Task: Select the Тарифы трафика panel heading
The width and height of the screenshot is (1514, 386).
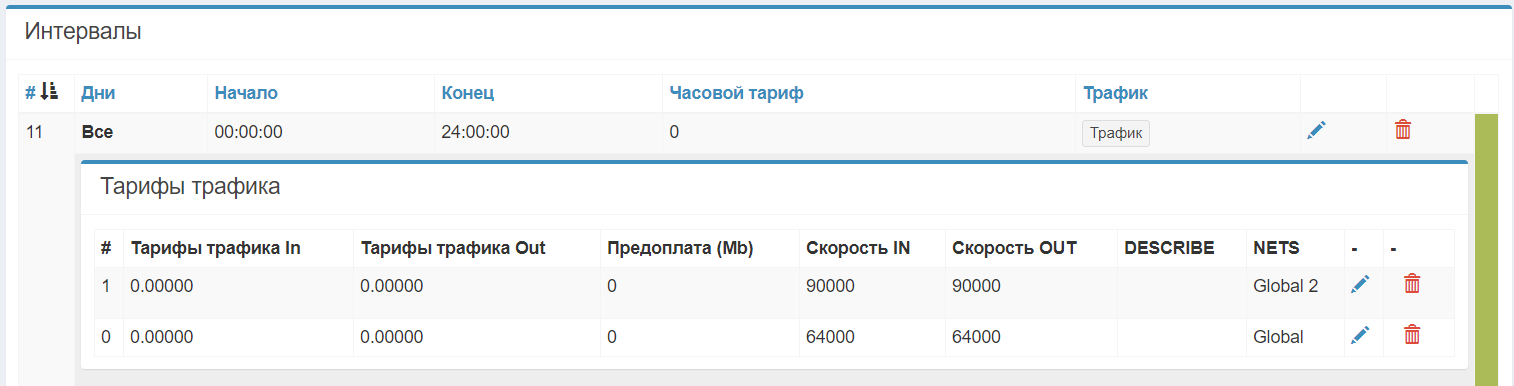Action: click(x=190, y=186)
